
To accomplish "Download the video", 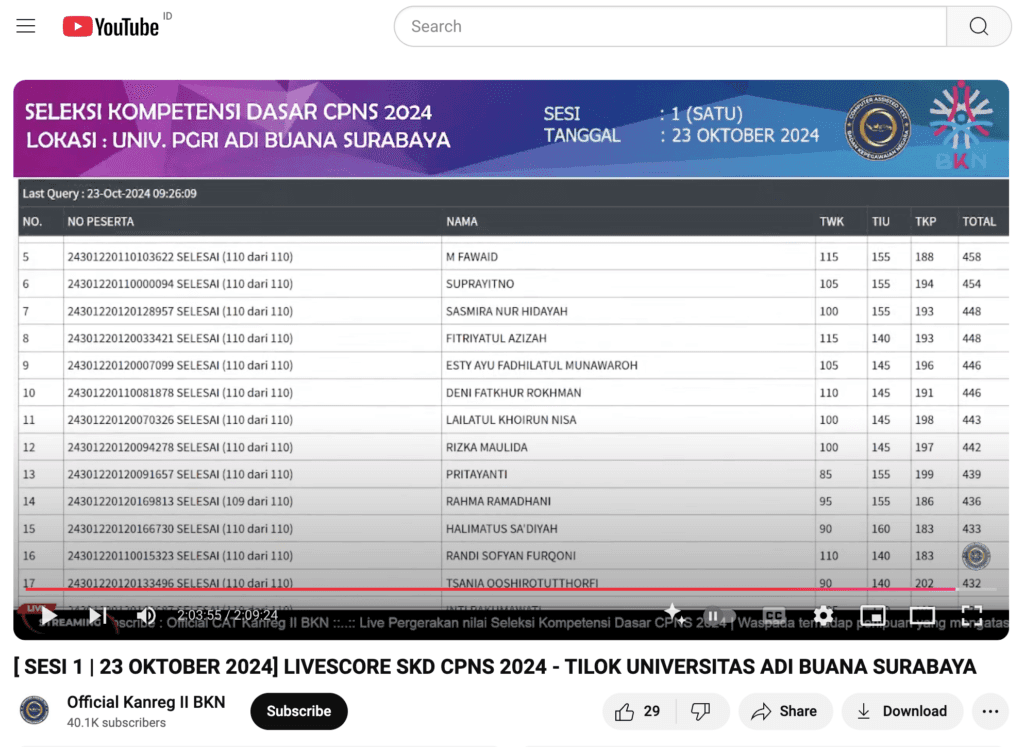I will click(x=902, y=711).
